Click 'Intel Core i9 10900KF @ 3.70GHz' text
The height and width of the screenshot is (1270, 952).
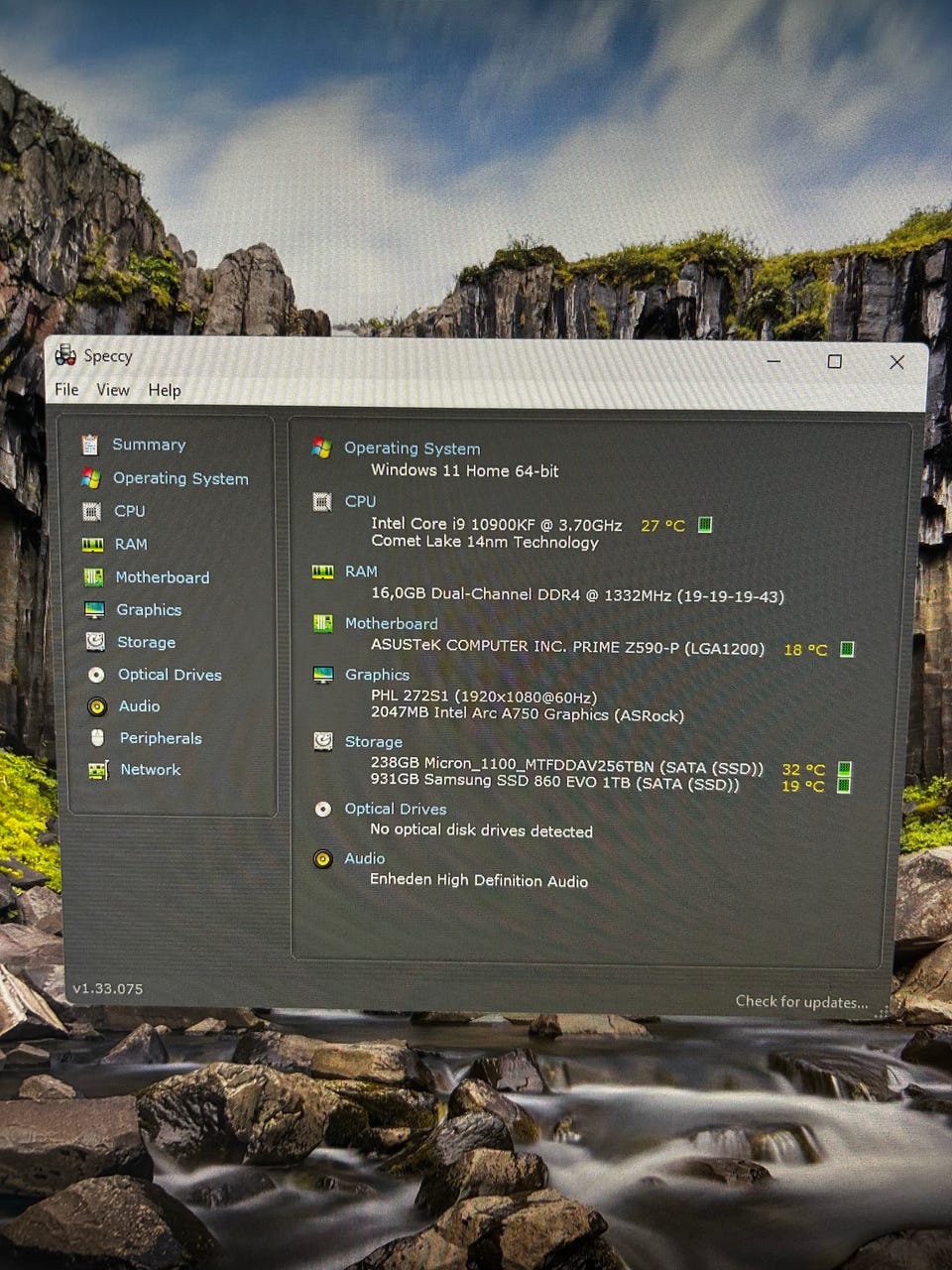tap(496, 524)
